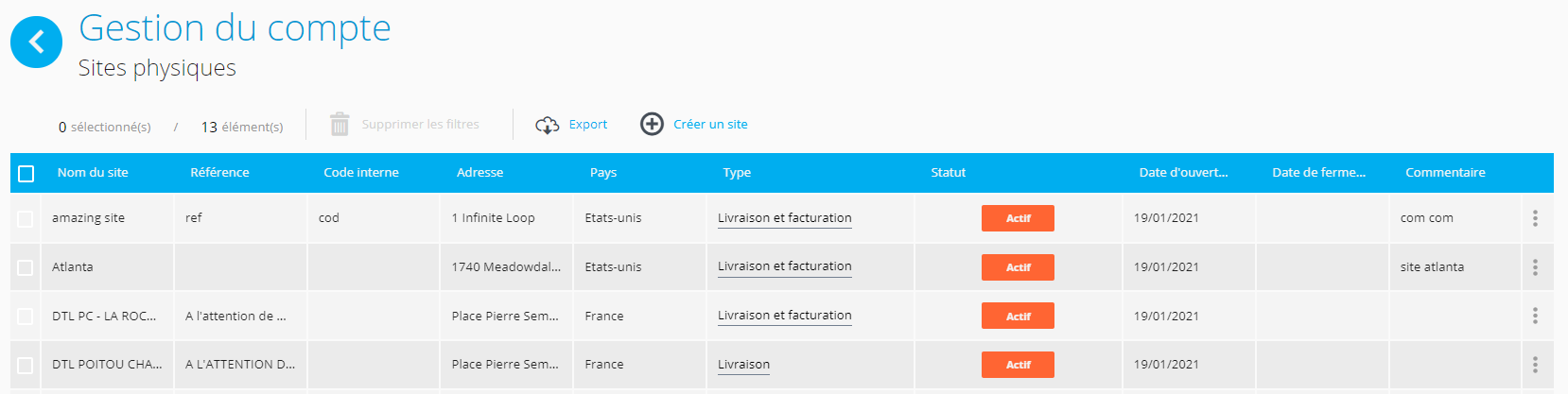The image size is (1568, 394).
Task: Click the Export text link
Action: [588, 124]
